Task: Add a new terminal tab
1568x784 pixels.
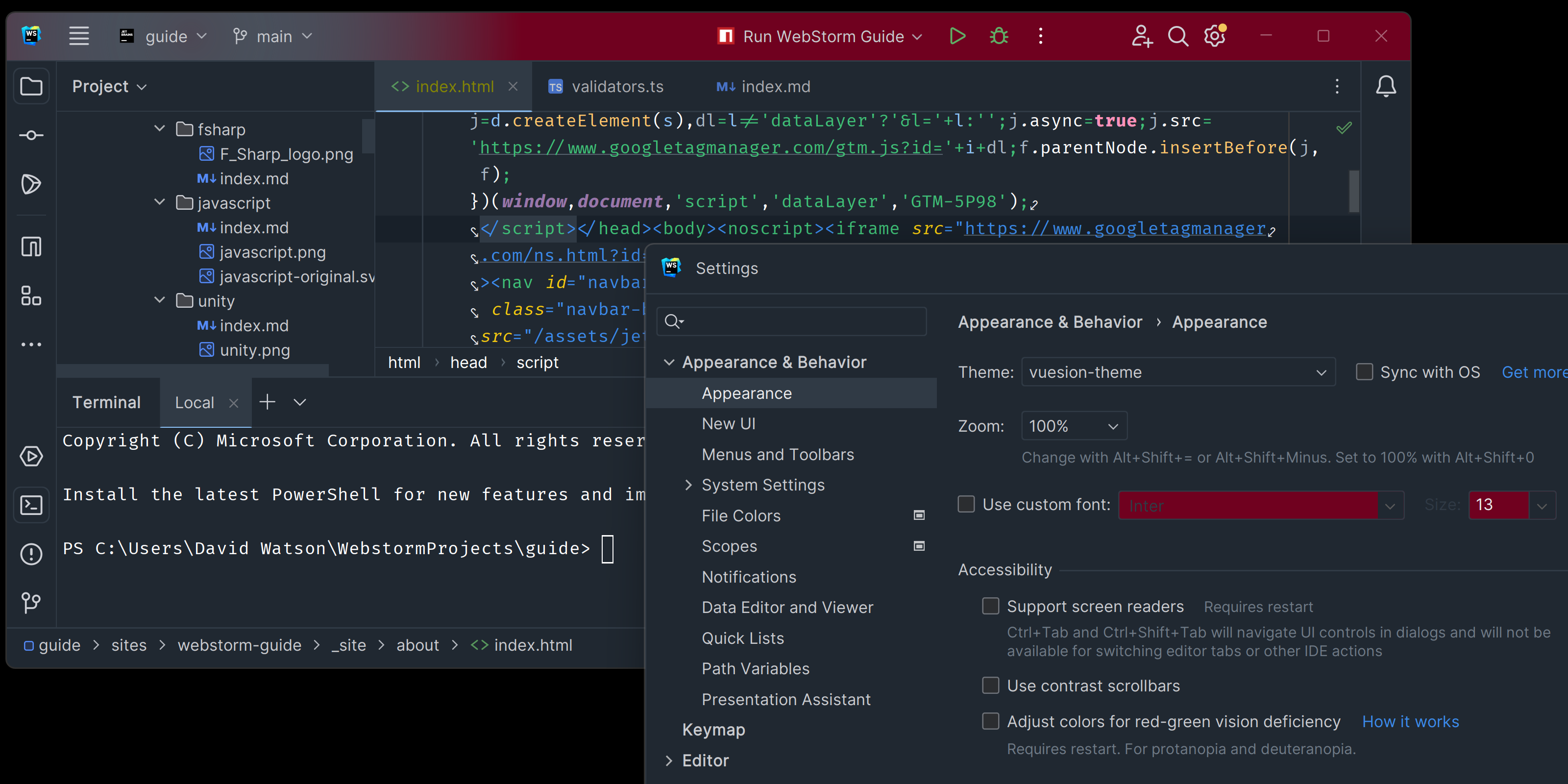Action: [x=267, y=402]
